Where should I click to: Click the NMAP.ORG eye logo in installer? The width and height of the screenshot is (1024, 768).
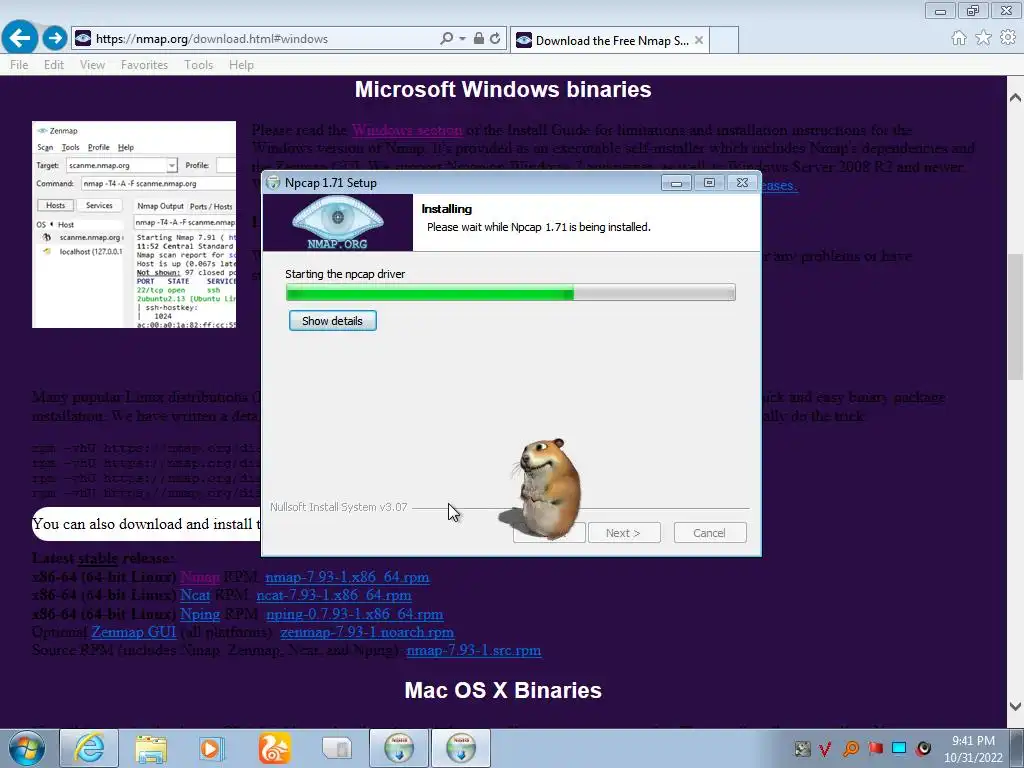coord(338,222)
